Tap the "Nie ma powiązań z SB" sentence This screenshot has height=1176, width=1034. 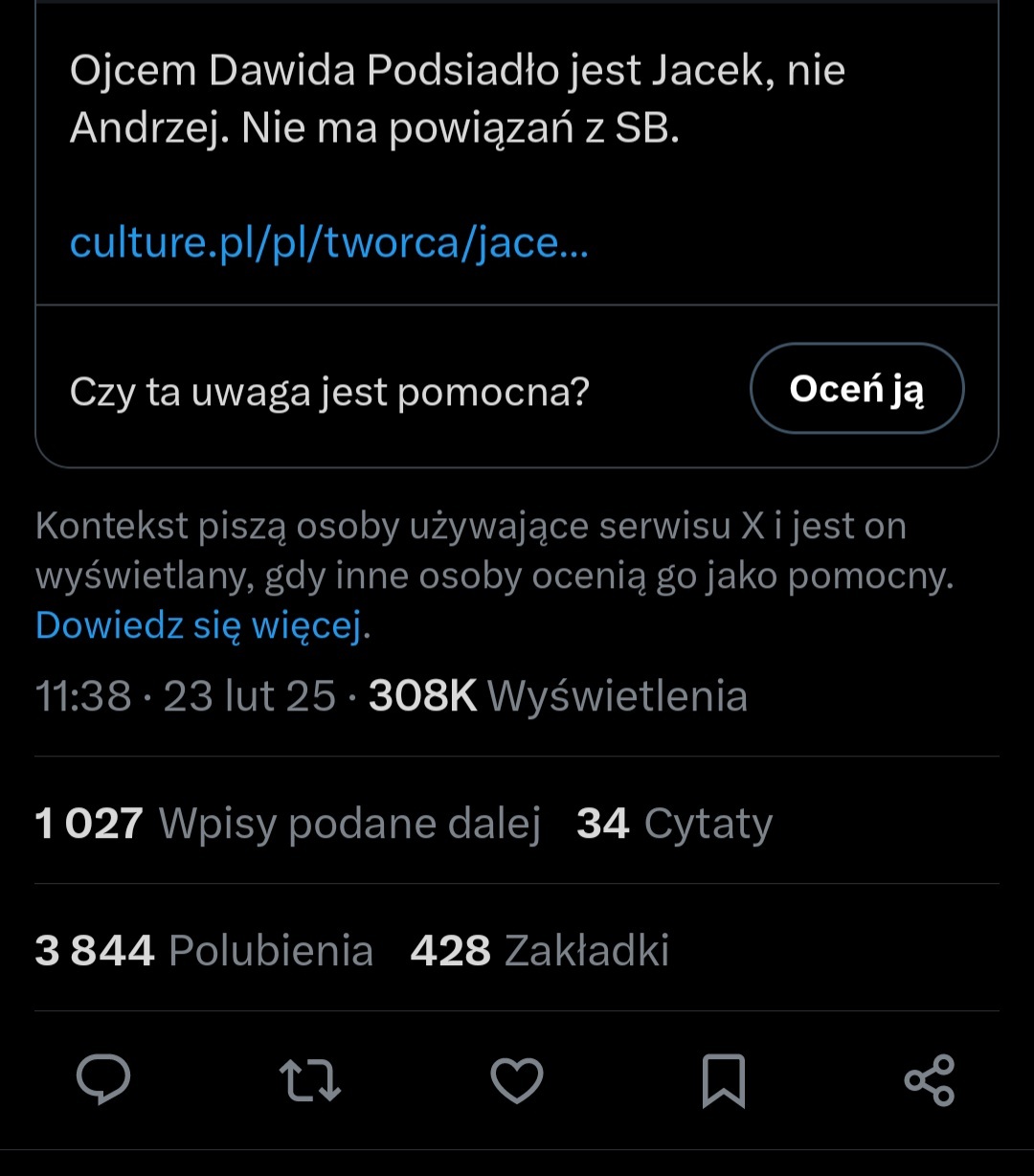(460, 129)
